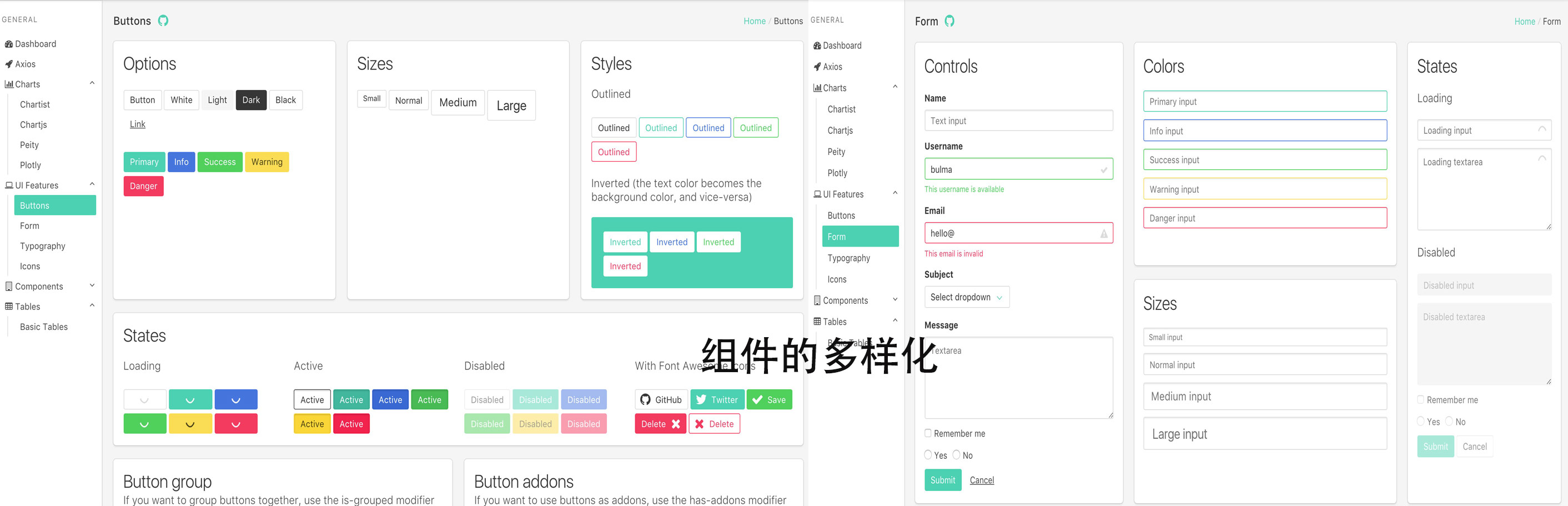Screen dimensions: 1568x506
Task: Select the No radio button in Controls
Action: click(956, 455)
